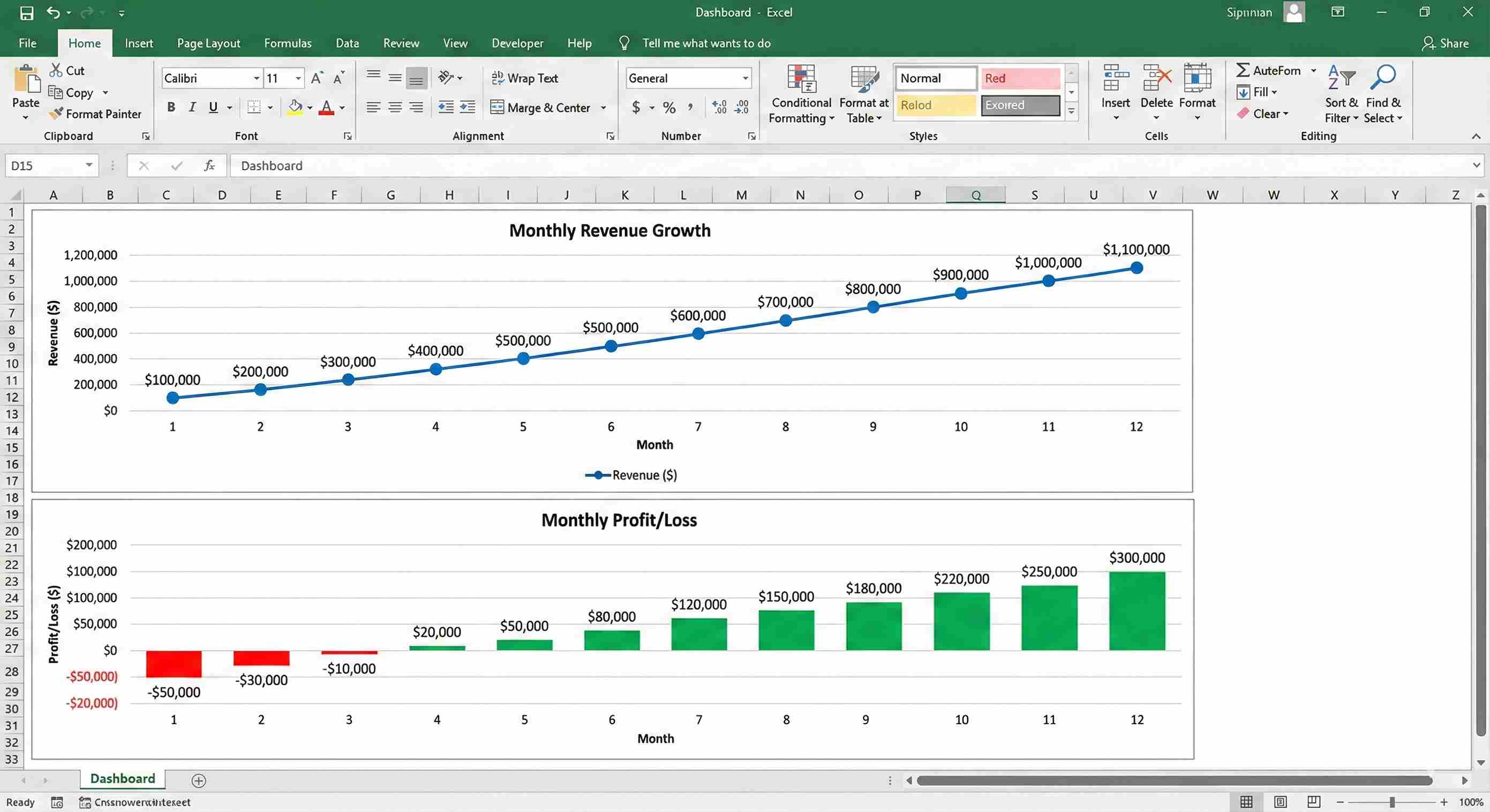Click the Format Painter brush icon
The image size is (1490, 812).
coord(56,113)
